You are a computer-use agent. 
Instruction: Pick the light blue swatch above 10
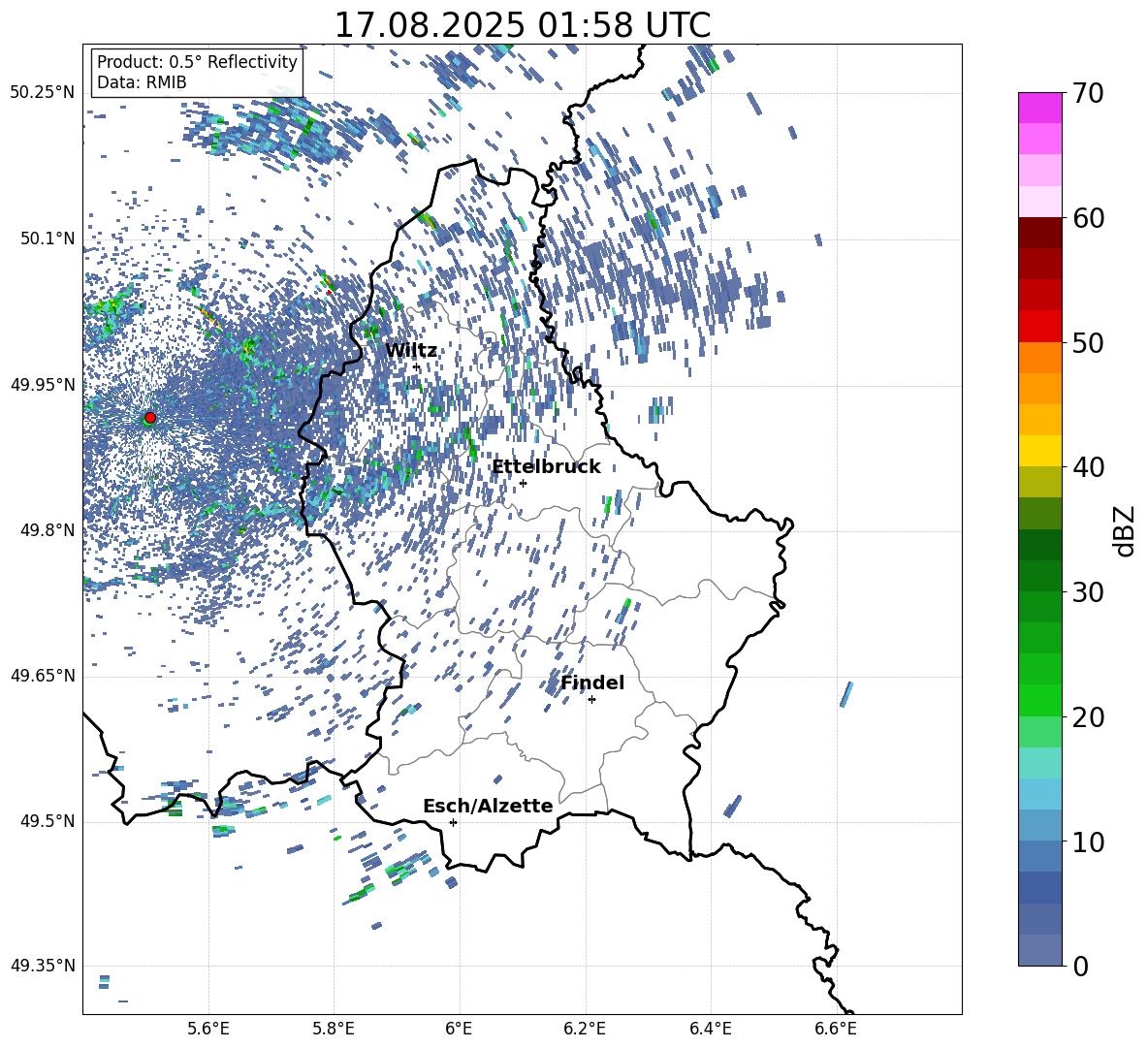point(1039,826)
